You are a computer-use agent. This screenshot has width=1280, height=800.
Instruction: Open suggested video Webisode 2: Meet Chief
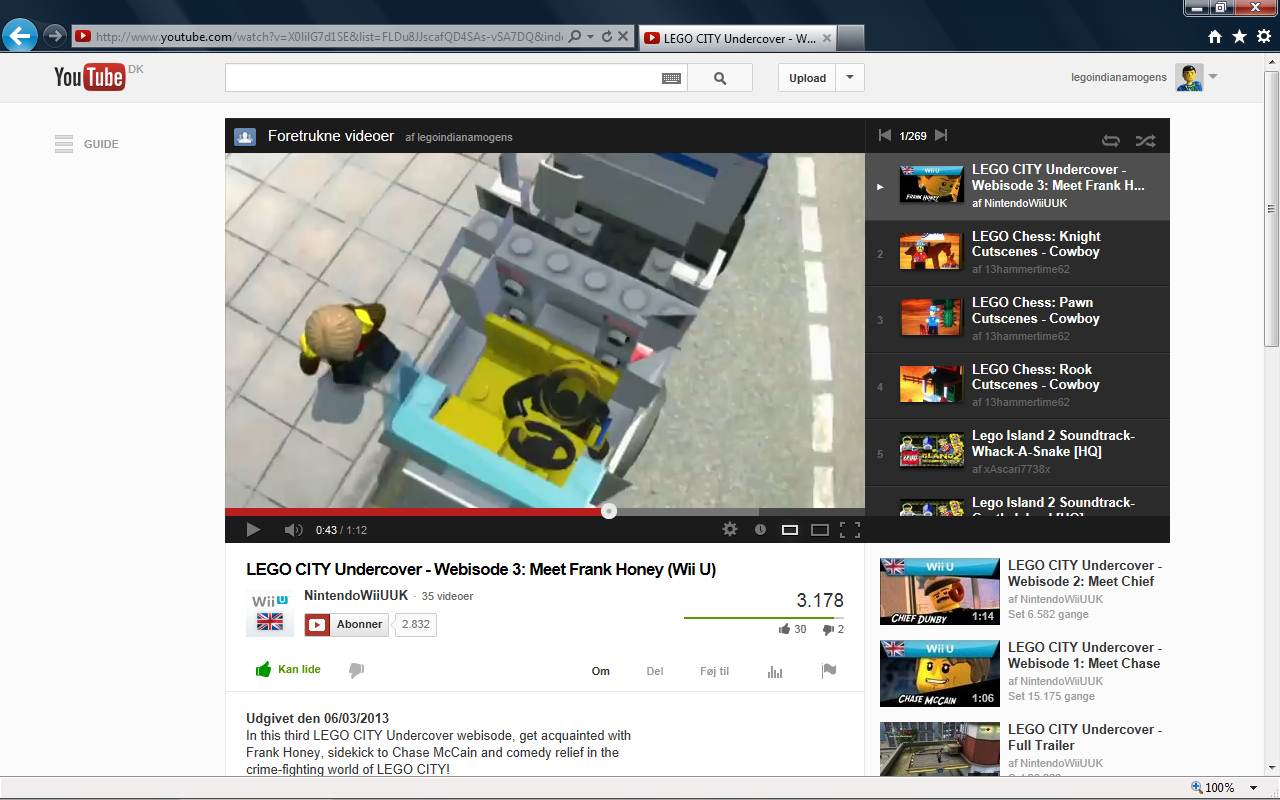[1024, 591]
